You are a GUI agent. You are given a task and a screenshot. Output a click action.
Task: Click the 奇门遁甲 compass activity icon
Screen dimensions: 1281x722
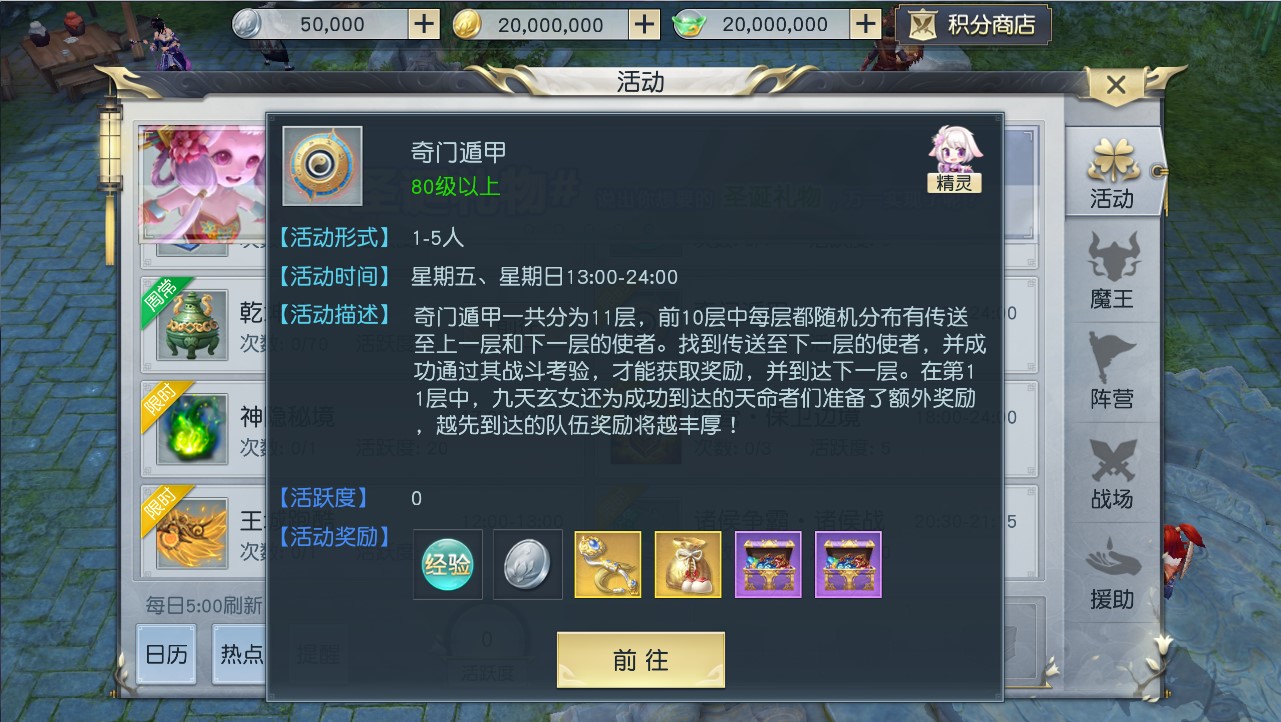tap(322, 166)
